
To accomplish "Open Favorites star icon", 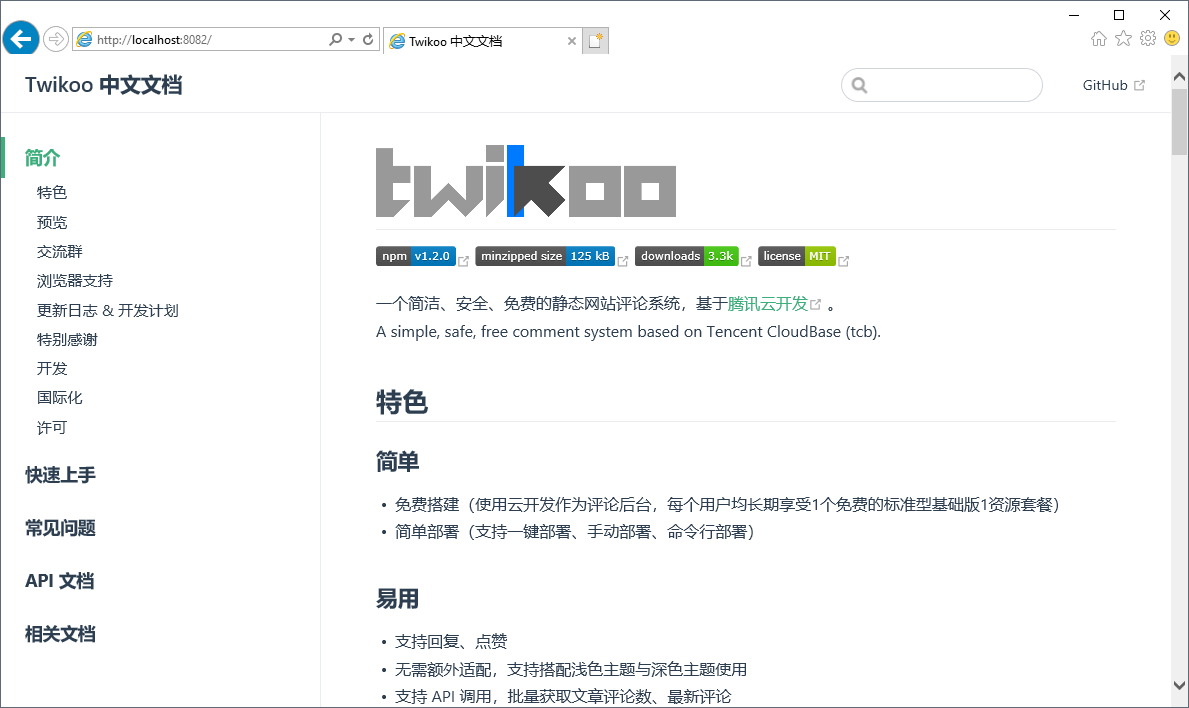I will (x=1124, y=39).
